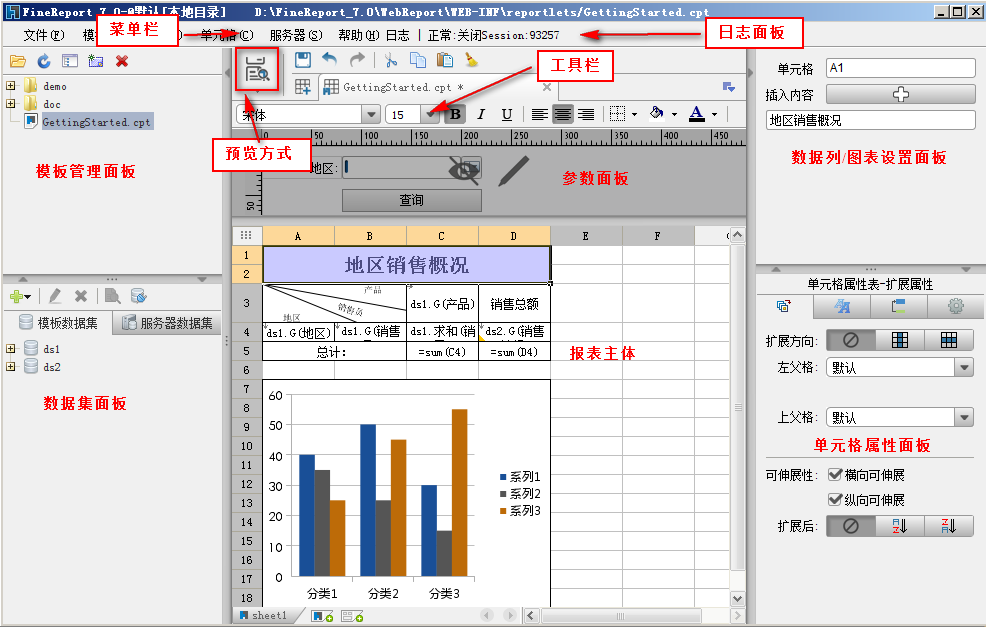
Task: Enable vertical stretch checkbox 纵向可伸展
Action: pyautogui.click(x=835, y=500)
